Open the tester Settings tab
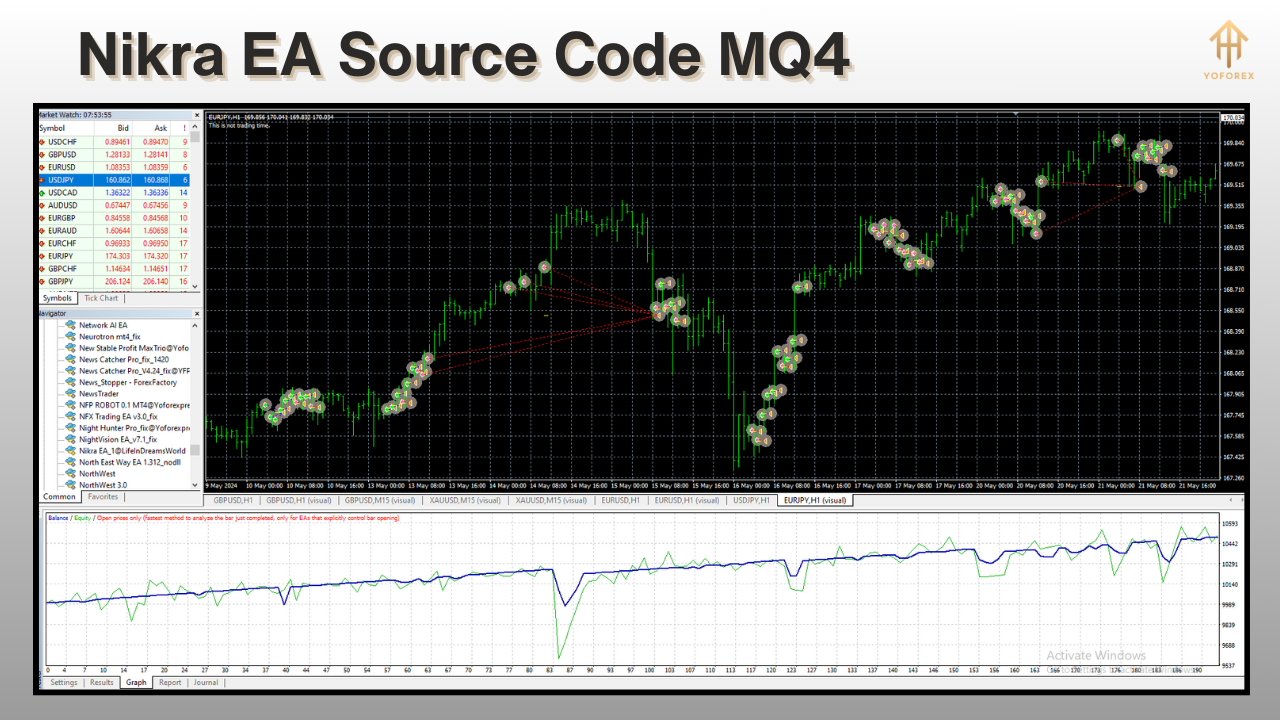Viewport: 1280px width, 720px height. point(64,683)
